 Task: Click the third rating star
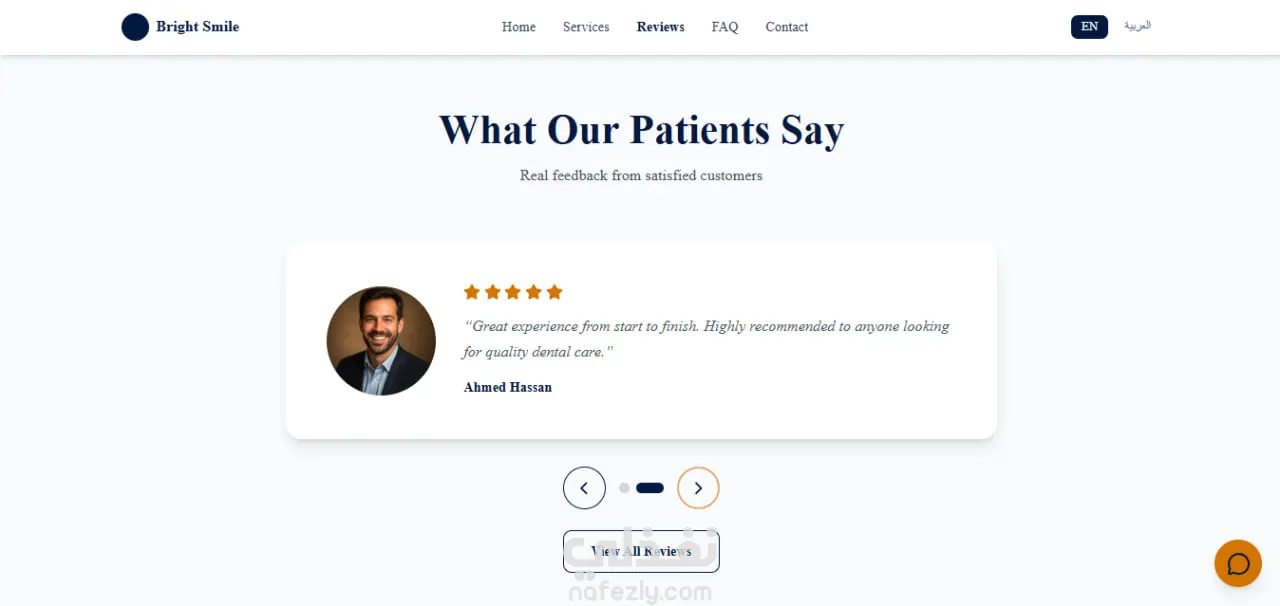513,292
